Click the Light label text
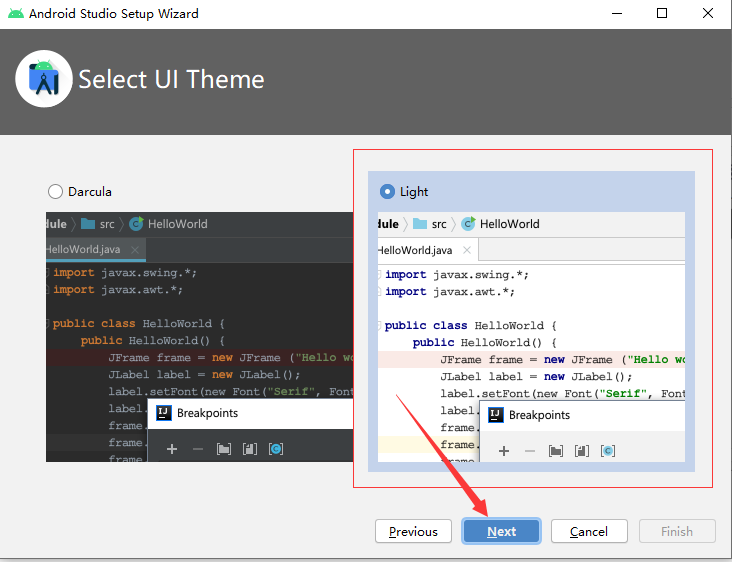 [414, 192]
